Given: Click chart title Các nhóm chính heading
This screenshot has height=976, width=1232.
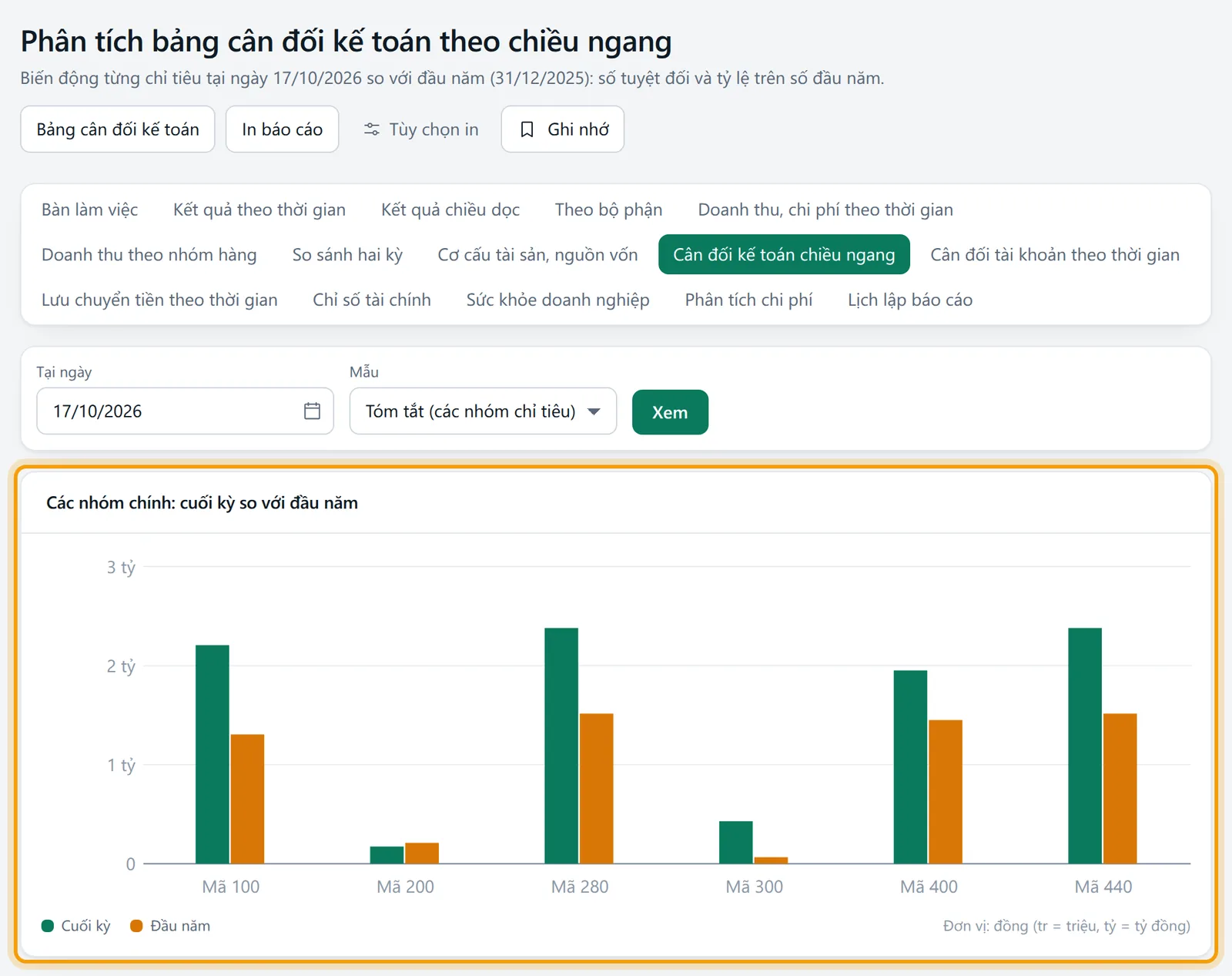Looking at the screenshot, I should tap(203, 503).
